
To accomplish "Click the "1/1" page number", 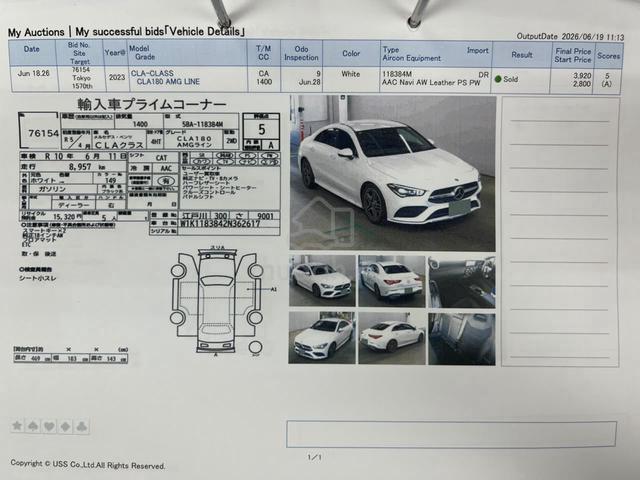I will coord(314,457).
